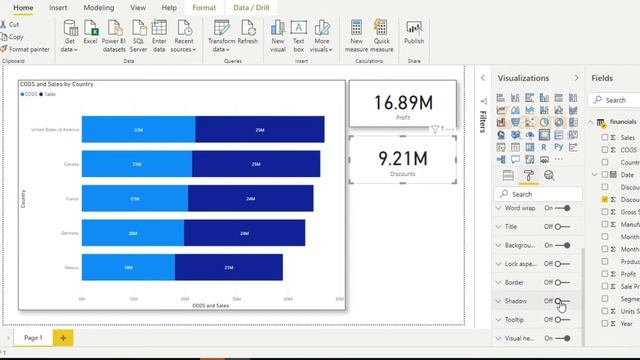Tick the Sales field checkbox
The height and width of the screenshot is (360, 640).
(x=605, y=138)
